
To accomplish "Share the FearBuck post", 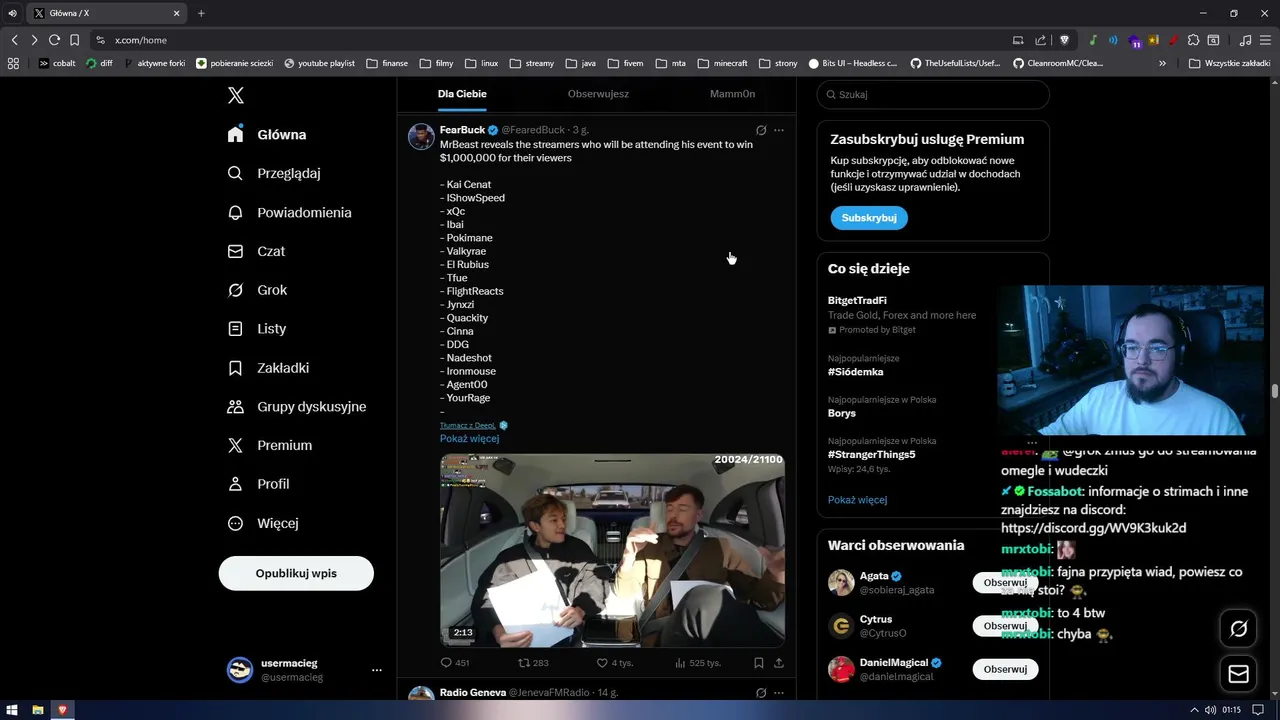I will pyautogui.click(x=779, y=663).
